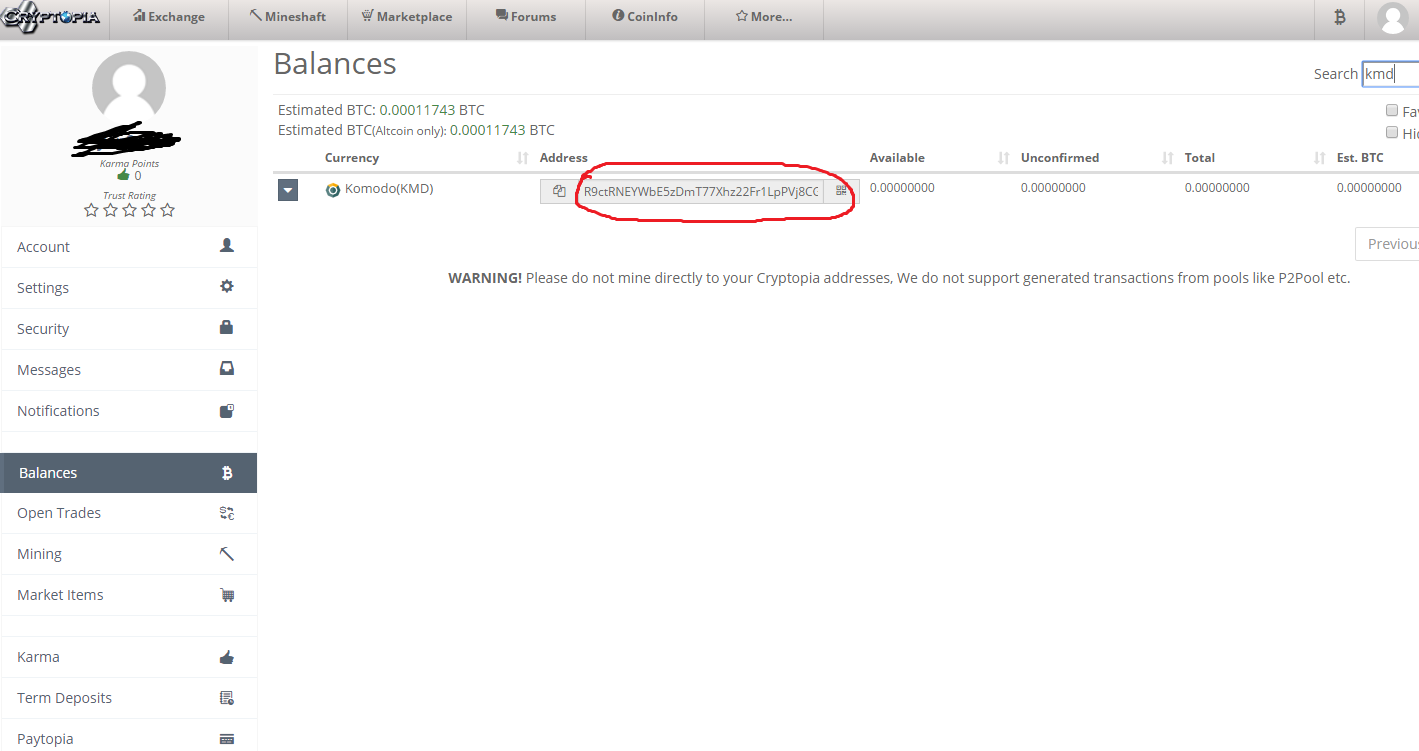Click the Notifications icon in sidebar

click(x=227, y=410)
